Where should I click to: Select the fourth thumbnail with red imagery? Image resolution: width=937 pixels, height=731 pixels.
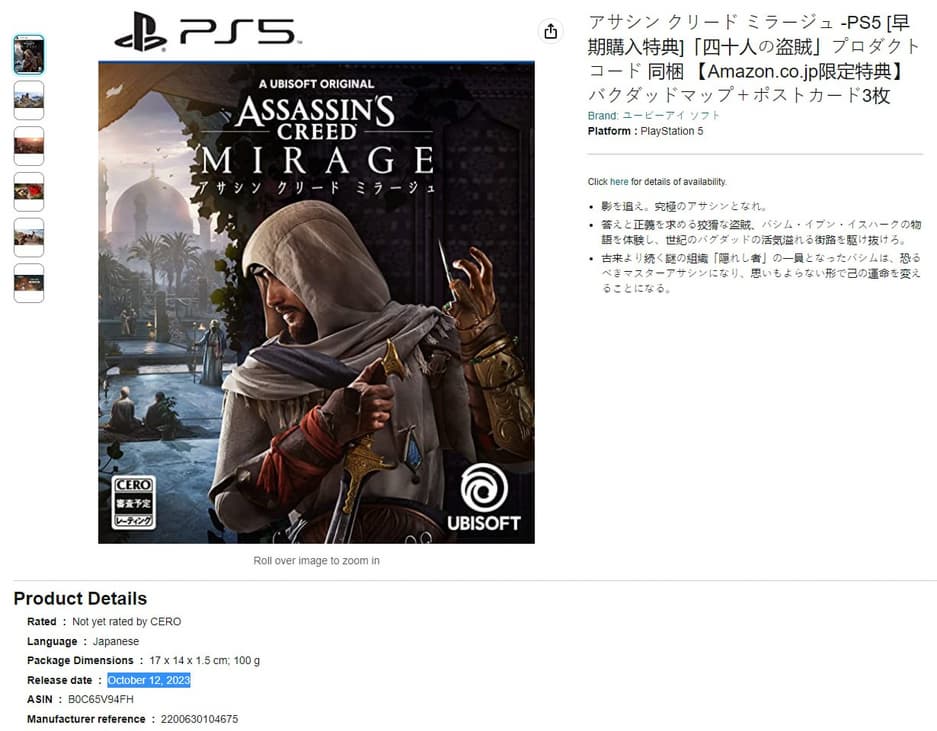pyautogui.click(x=29, y=192)
